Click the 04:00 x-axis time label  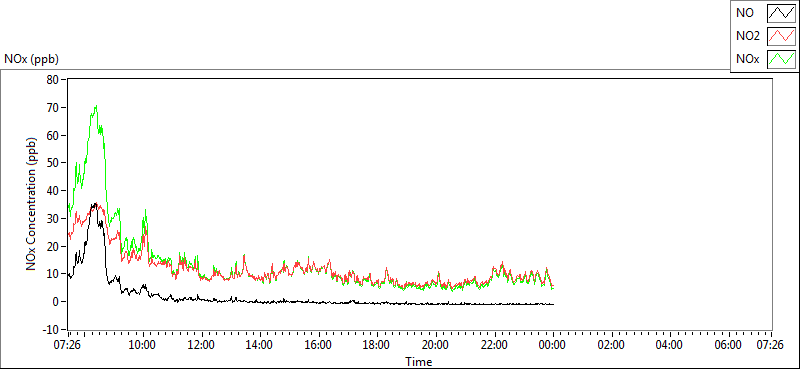[670, 345]
